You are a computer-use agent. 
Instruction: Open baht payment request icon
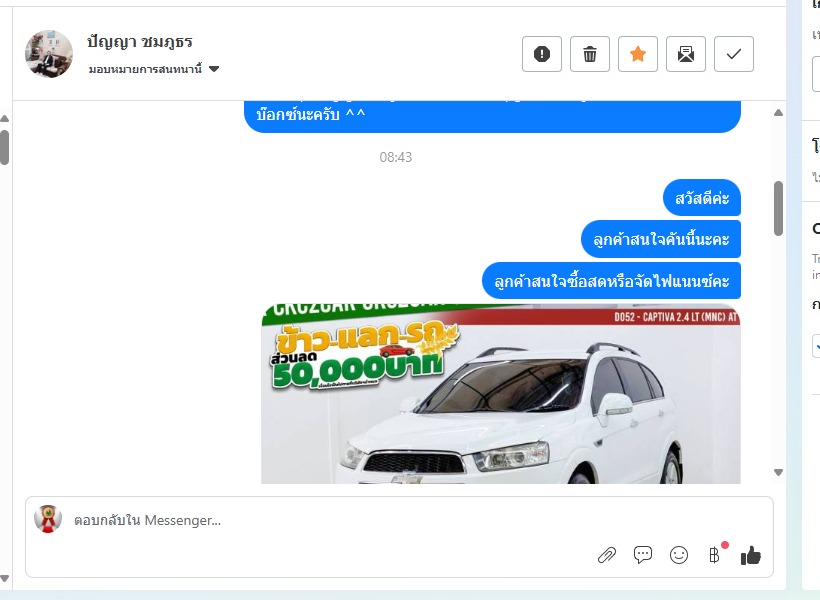715,554
